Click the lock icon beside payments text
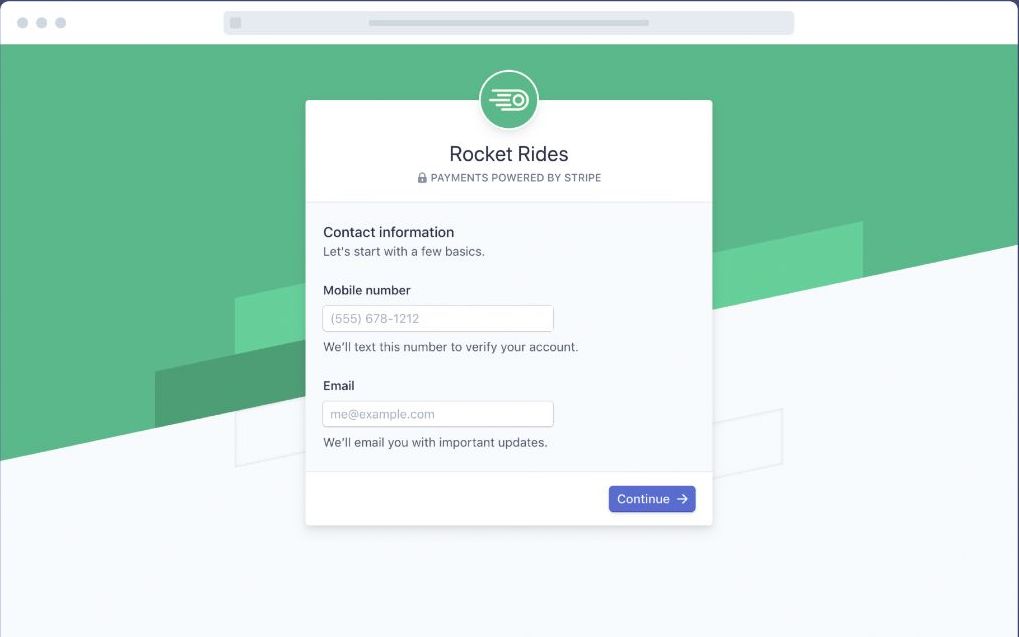The image size is (1019, 637). pyautogui.click(x=422, y=178)
